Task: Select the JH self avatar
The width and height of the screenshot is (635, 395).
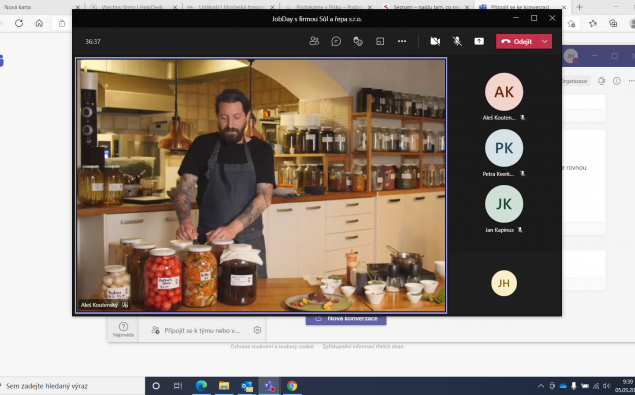Action: tap(504, 283)
